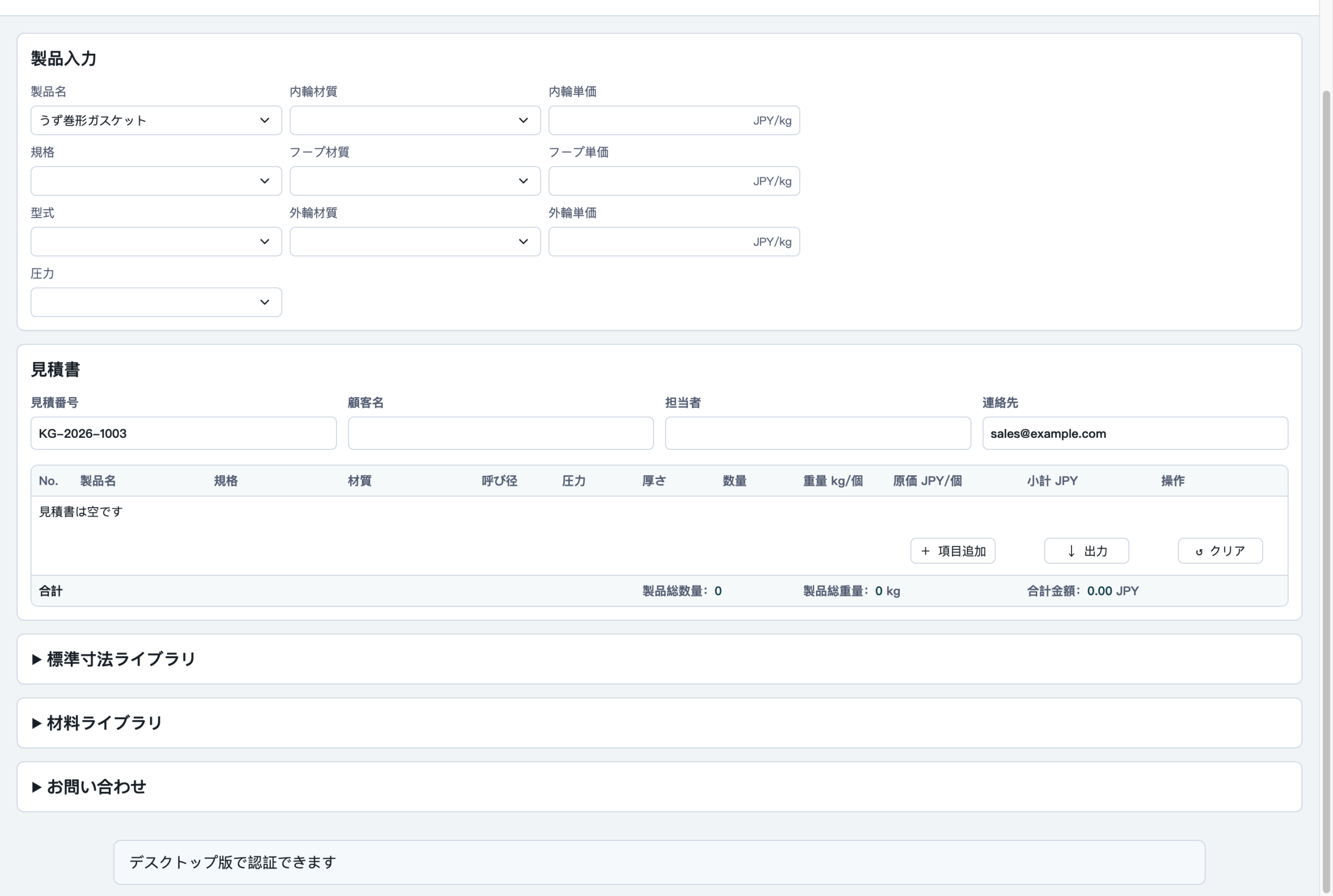Click the 顧客名 input field

500,433
